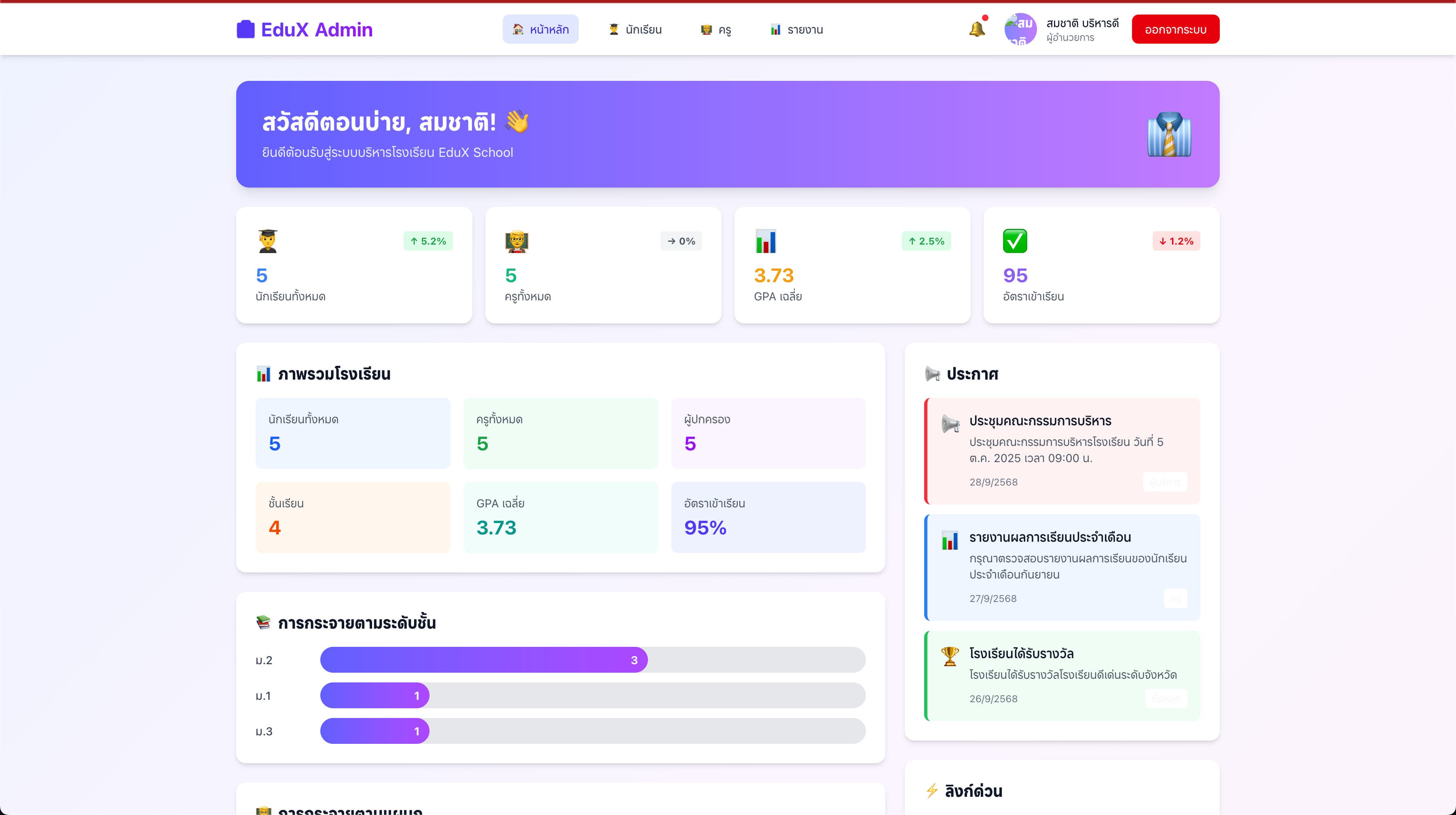Open the ครู teachers menu item
Image resolution: width=1456 pixels, height=815 pixels.
tap(715, 30)
